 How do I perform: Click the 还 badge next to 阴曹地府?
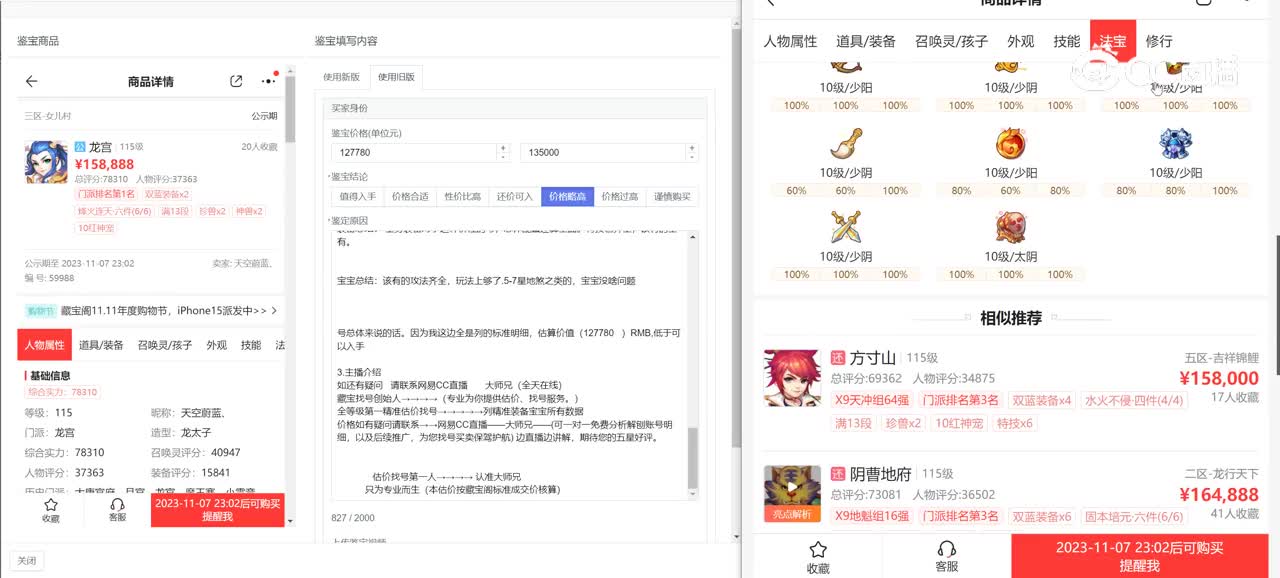click(838, 474)
